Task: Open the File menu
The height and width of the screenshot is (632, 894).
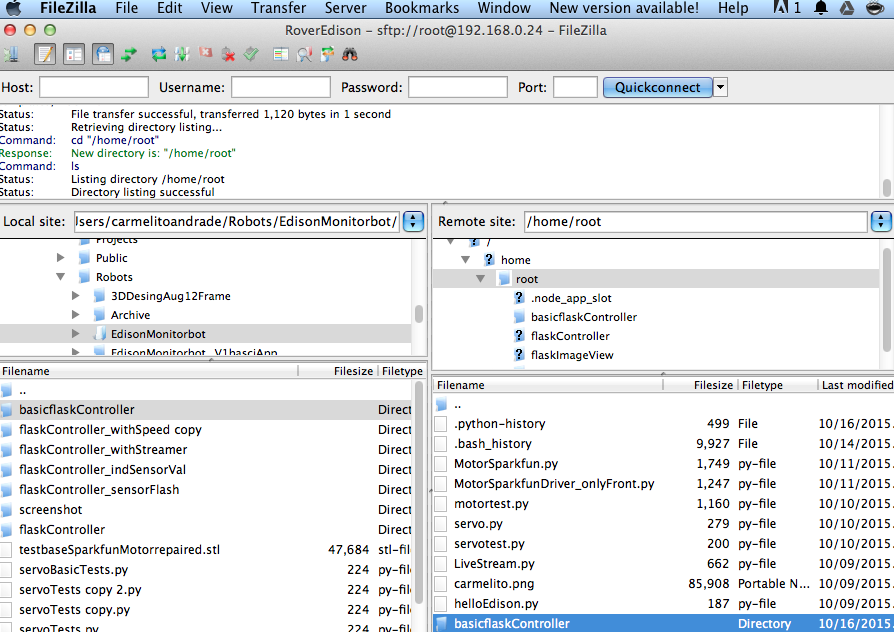Action: coord(127,8)
